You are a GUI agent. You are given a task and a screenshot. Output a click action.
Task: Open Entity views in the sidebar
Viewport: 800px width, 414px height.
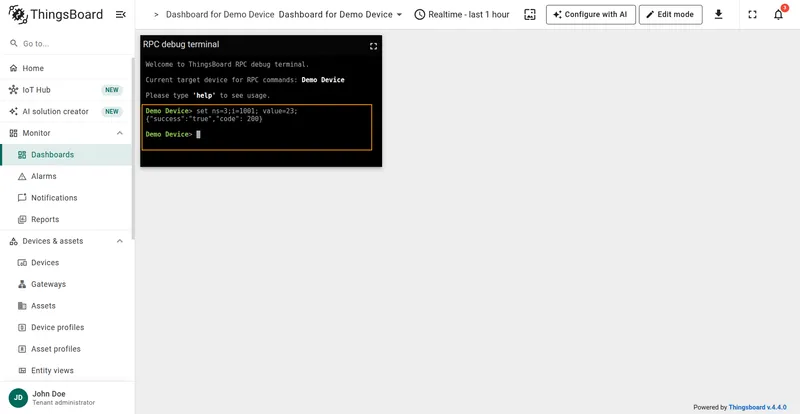[x=67, y=370]
